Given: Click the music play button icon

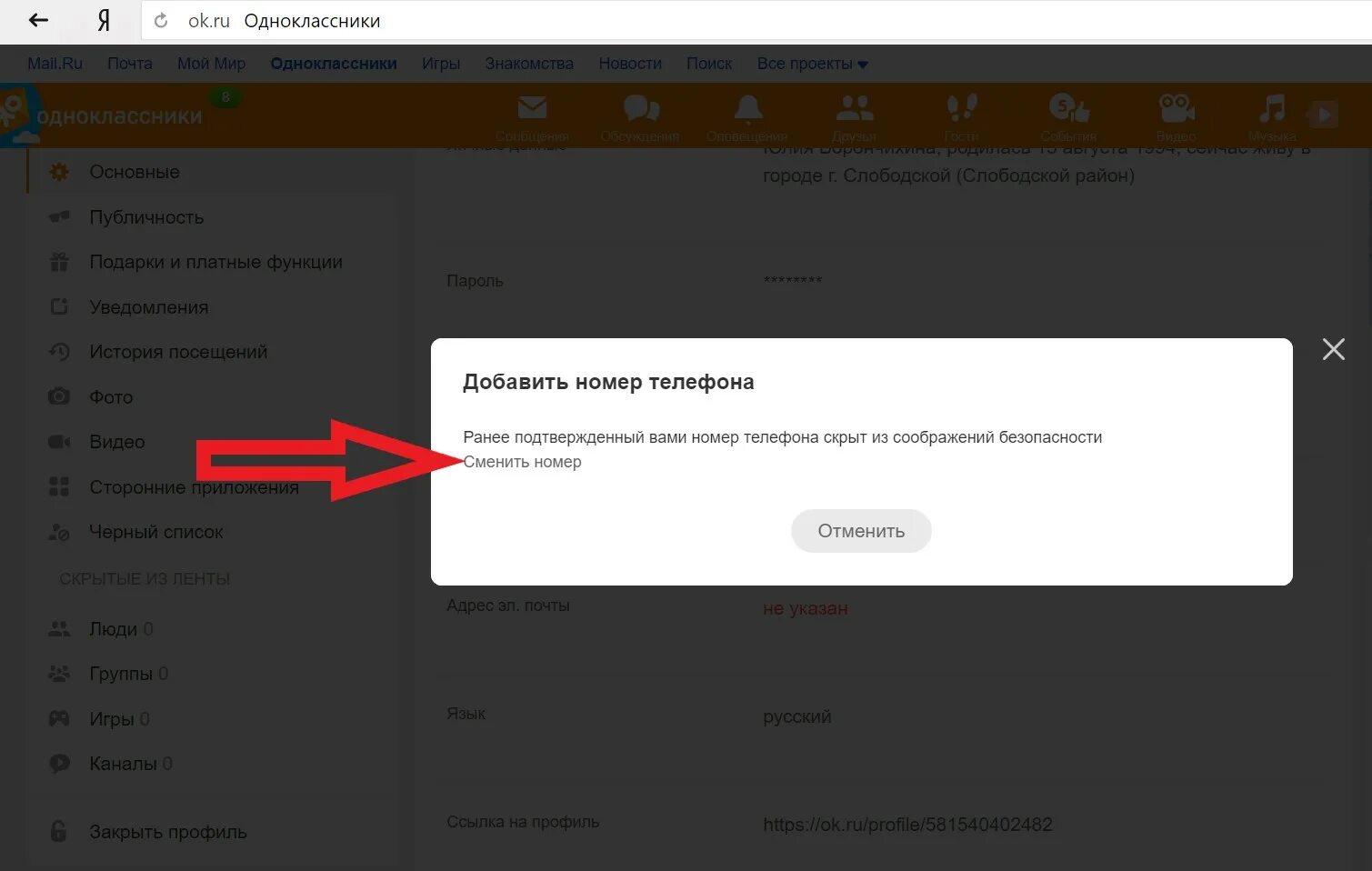Looking at the screenshot, I should coord(1323,115).
